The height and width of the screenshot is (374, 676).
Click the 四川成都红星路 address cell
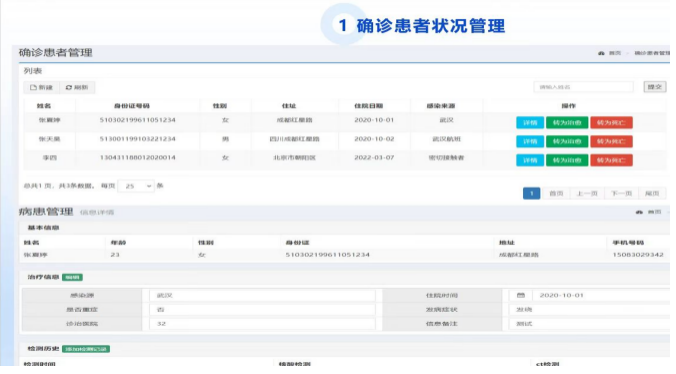294,139
